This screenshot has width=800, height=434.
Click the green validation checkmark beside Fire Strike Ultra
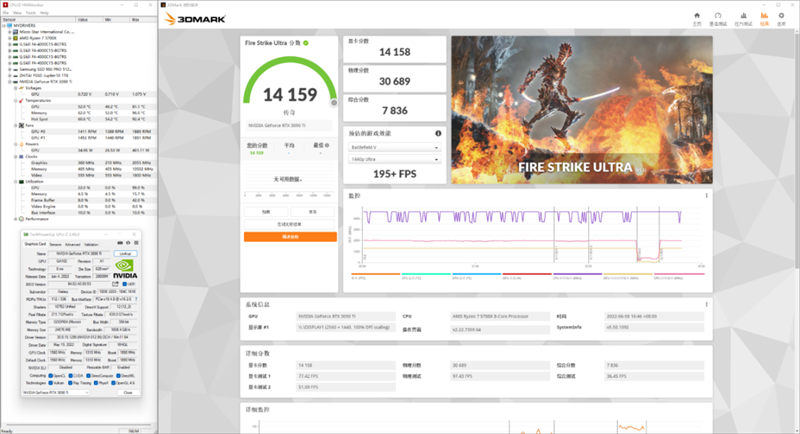306,44
